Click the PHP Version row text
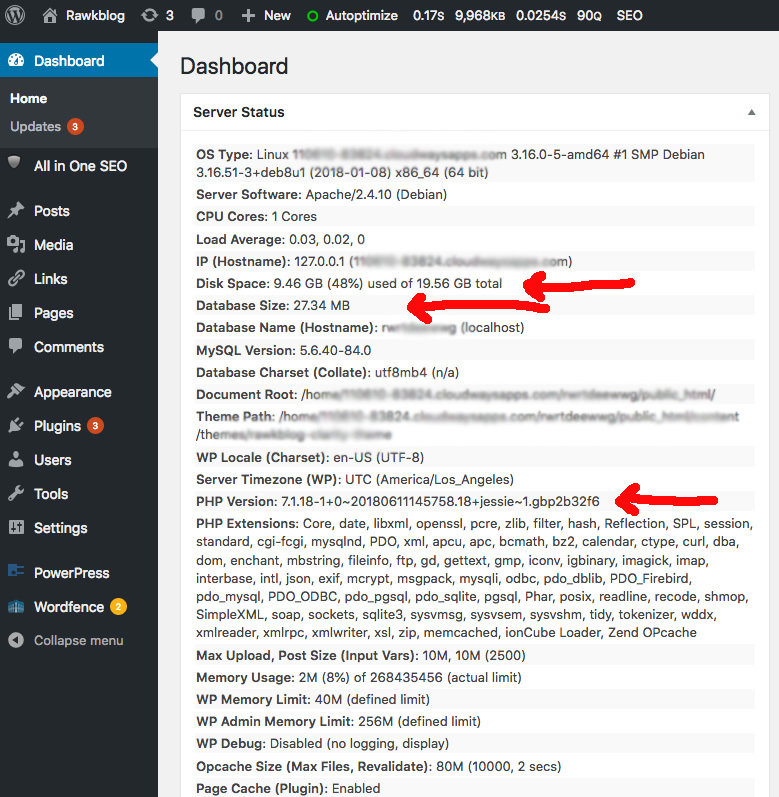Viewport: 779px width, 797px height. [398, 502]
